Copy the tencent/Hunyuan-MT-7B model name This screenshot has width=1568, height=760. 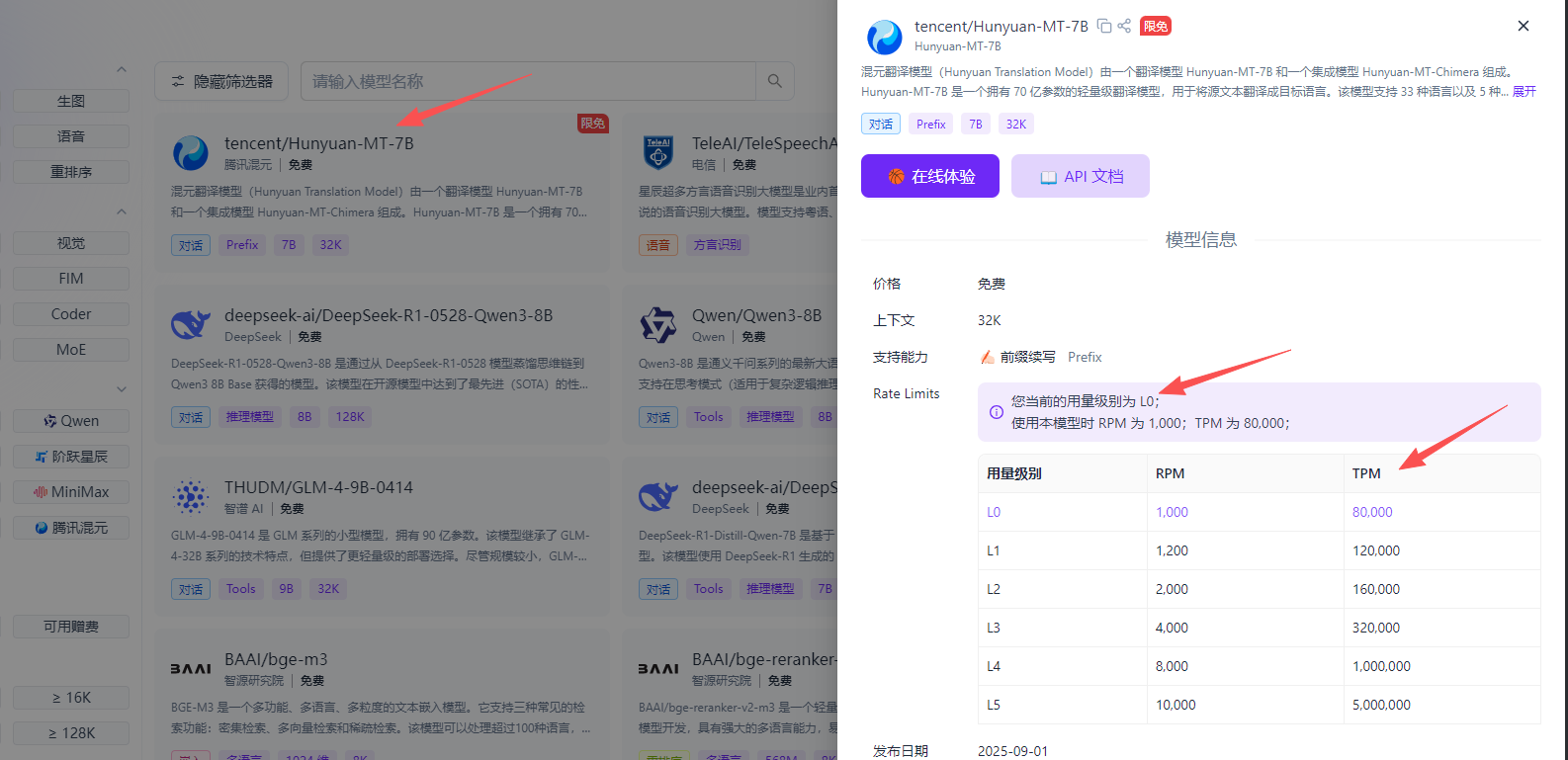tap(1104, 27)
